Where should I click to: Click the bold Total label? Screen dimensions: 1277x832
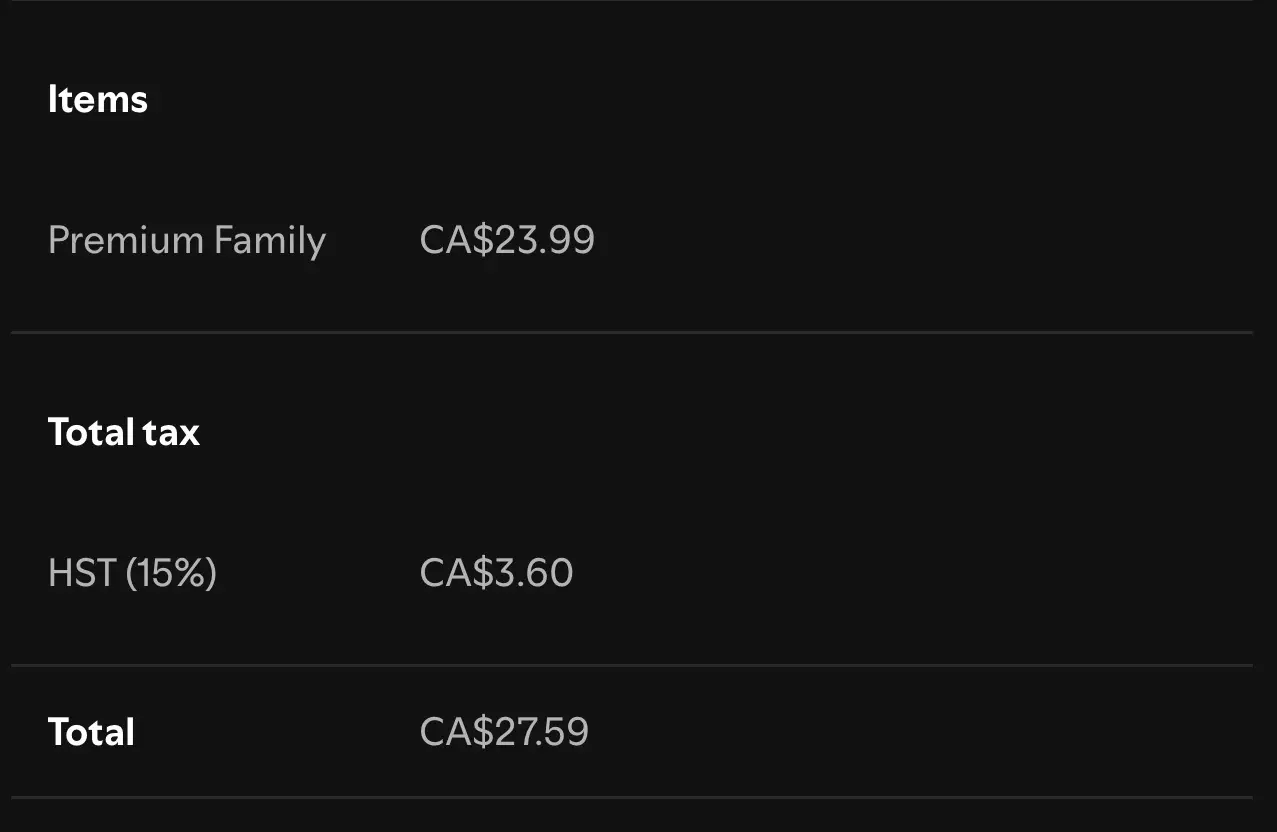pos(91,732)
